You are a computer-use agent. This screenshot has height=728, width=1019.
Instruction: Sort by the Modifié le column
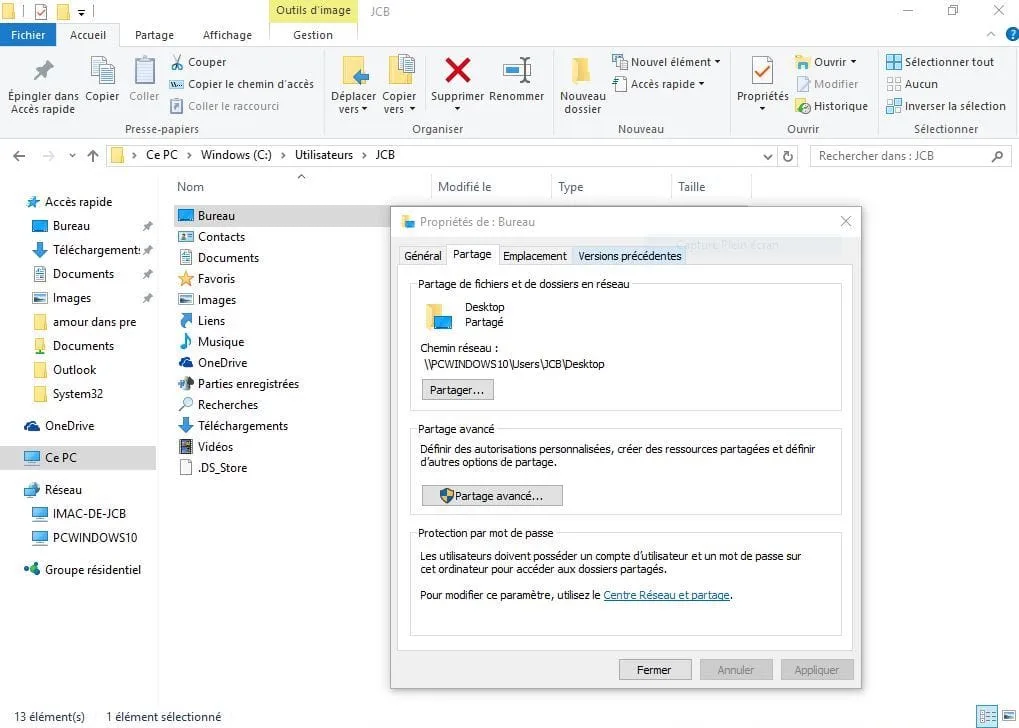pyautogui.click(x=465, y=187)
